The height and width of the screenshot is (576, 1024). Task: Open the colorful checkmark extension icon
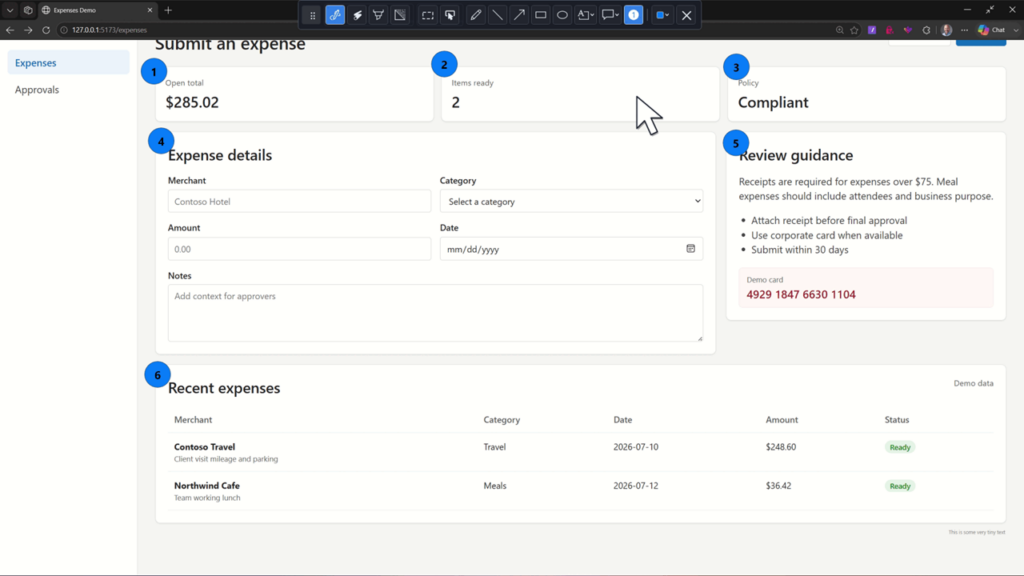tap(908, 30)
